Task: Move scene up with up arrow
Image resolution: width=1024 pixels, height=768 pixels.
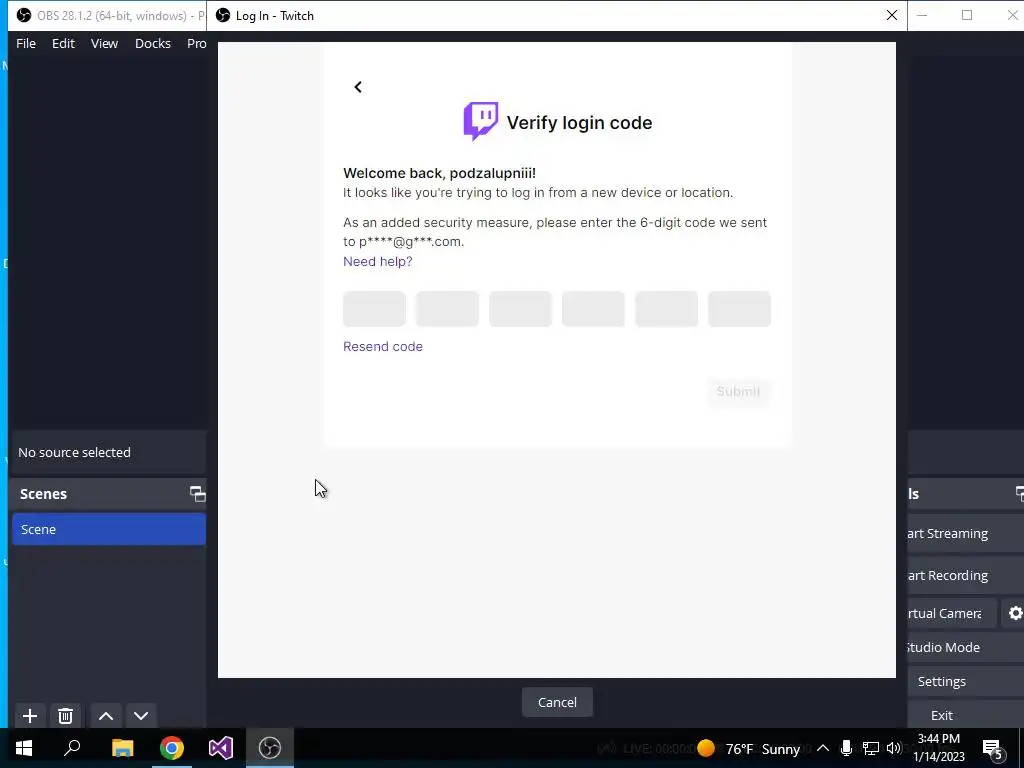Action: click(106, 716)
